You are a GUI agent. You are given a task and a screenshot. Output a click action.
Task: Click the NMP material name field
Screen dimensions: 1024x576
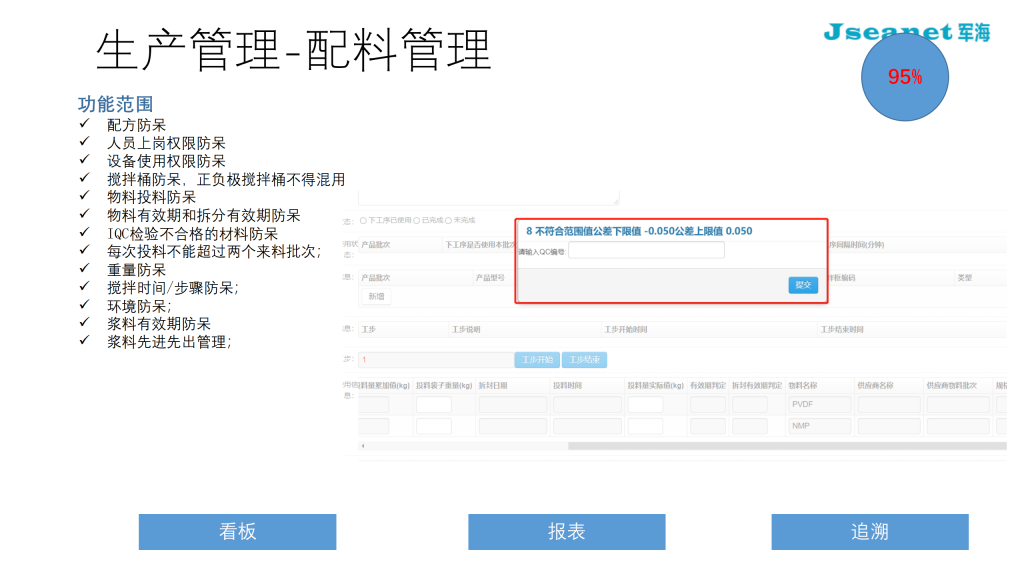pyautogui.click(x=819, y=426)
